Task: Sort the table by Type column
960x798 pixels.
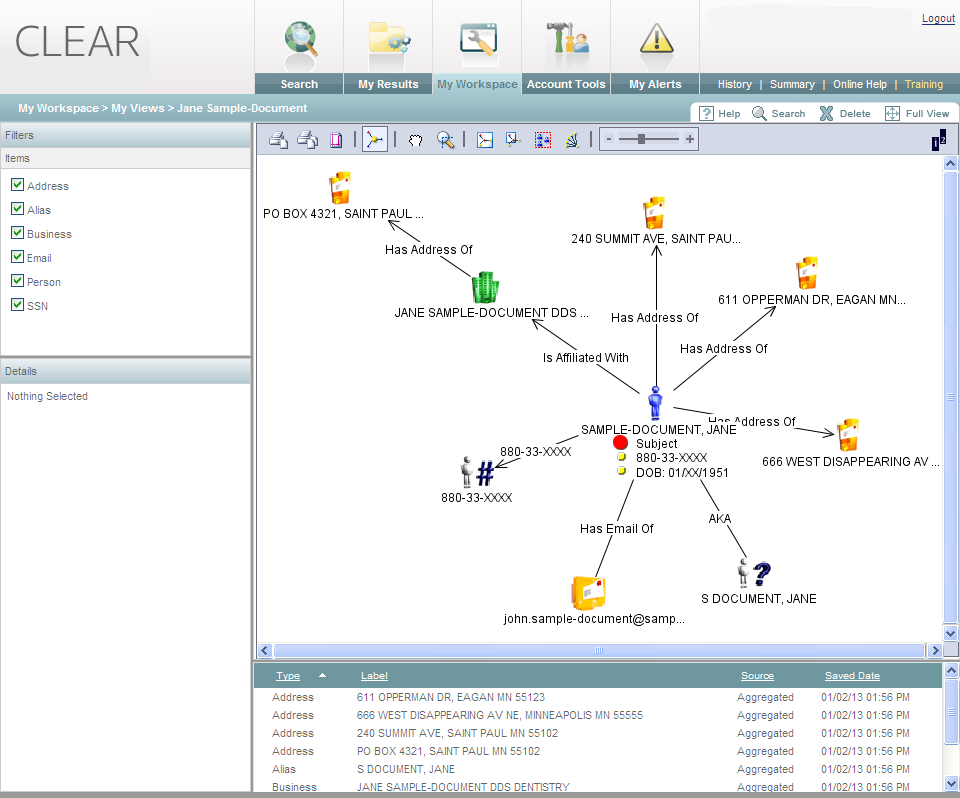Action: pyautogui.click(x=288, y=676)
